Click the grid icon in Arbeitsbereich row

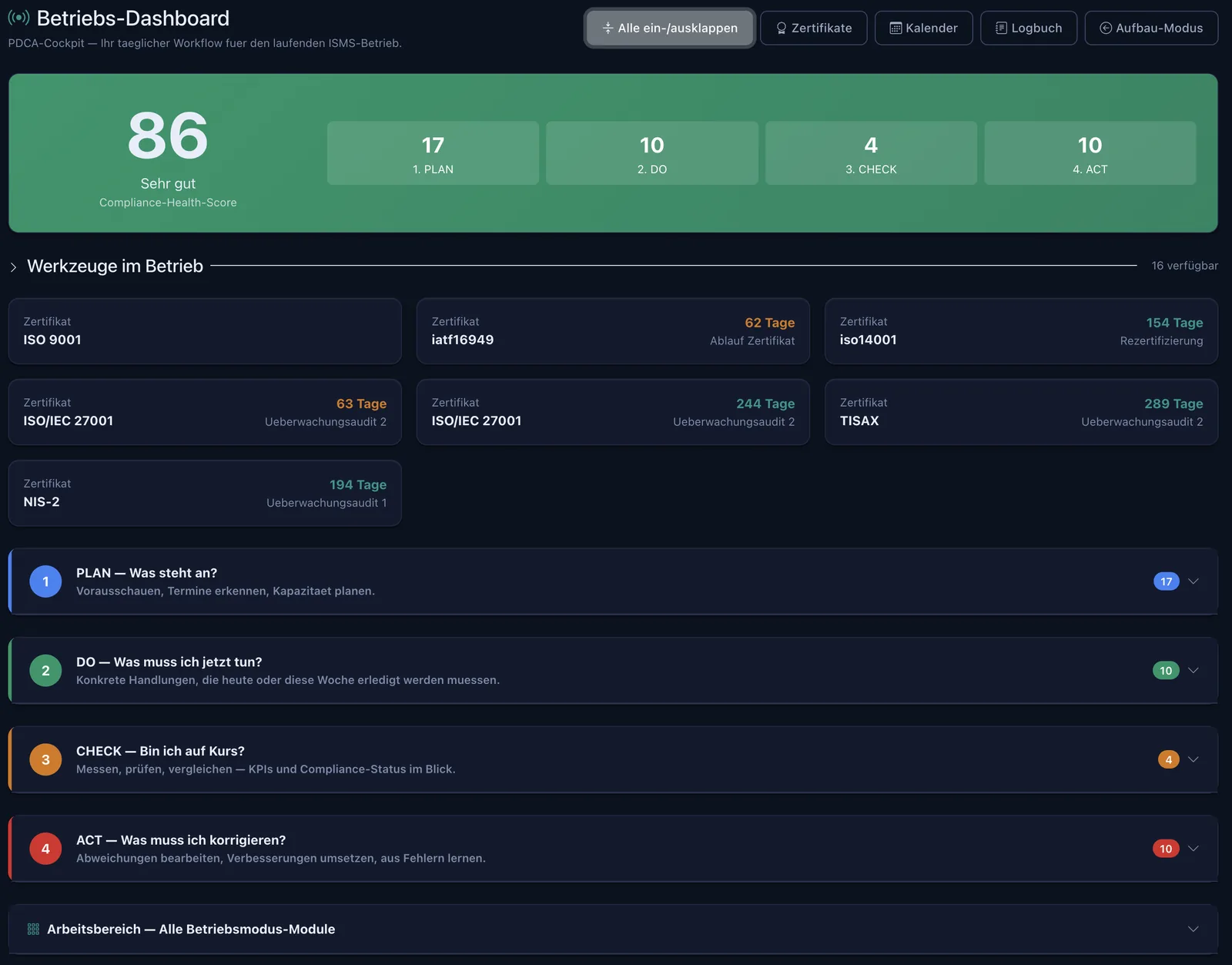[x=33, y=930]
